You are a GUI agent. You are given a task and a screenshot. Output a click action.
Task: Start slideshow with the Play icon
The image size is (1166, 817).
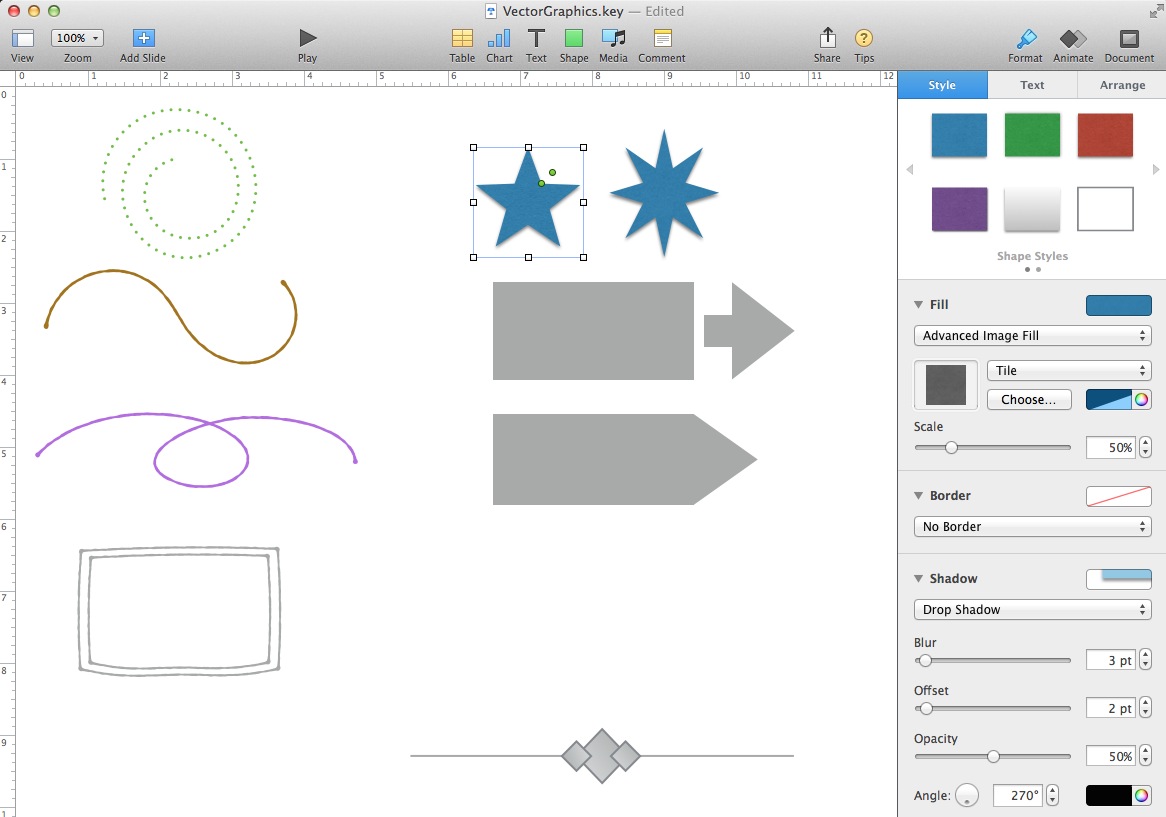click(x=307, y=38)
